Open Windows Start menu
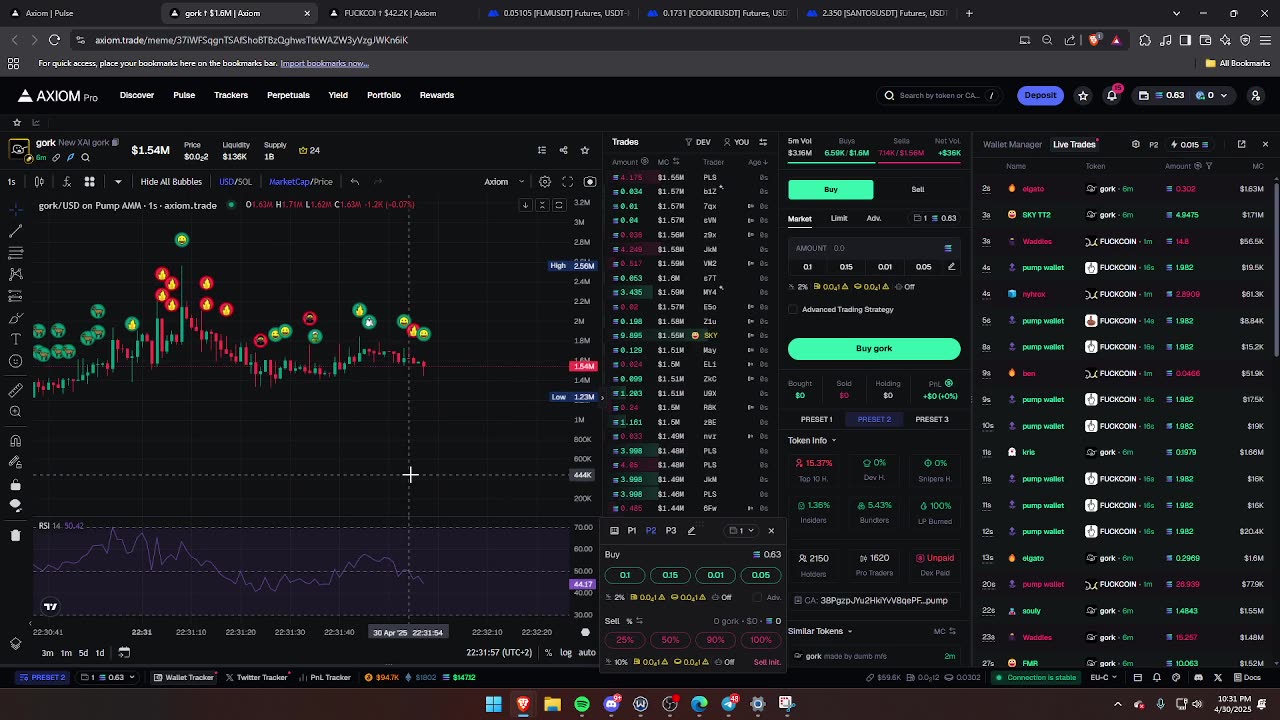The width and height of the screenshot is (1280, 720). click(x=493, y=704)
